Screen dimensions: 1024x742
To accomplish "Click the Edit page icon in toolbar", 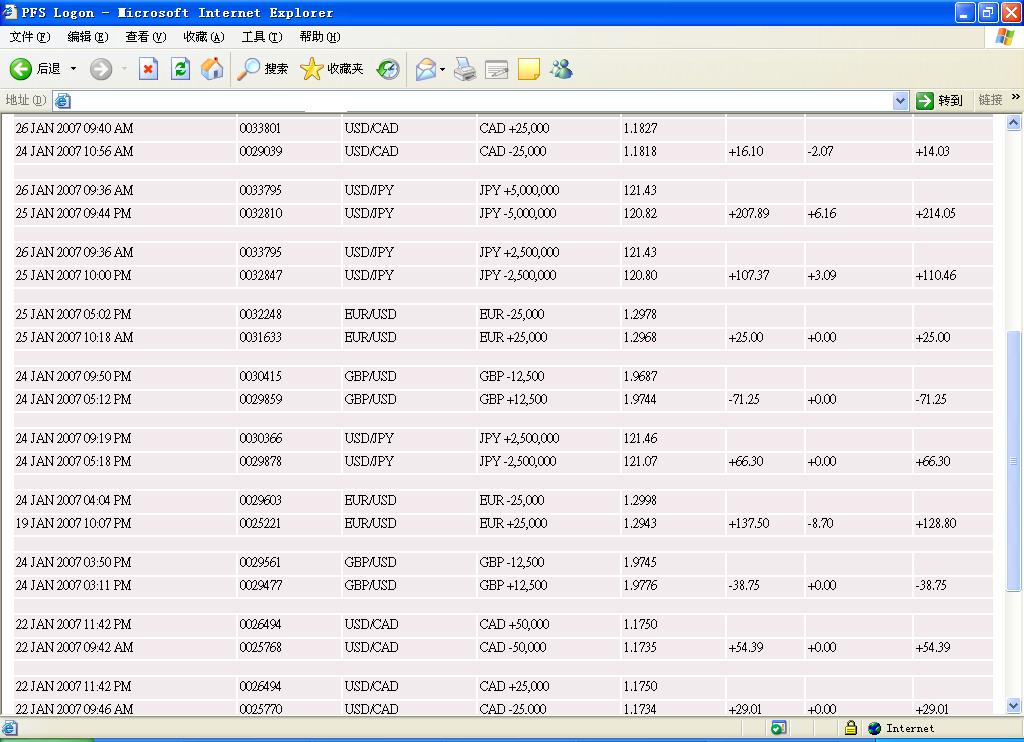I will 497,69.
